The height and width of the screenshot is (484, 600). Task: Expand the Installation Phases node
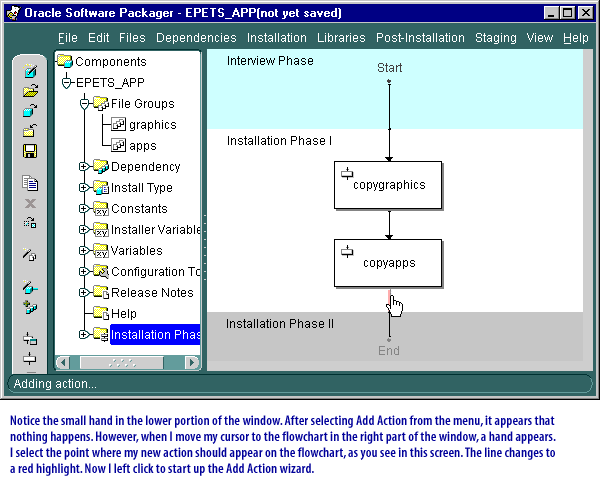pyautogui.click(x=84, y=334)
